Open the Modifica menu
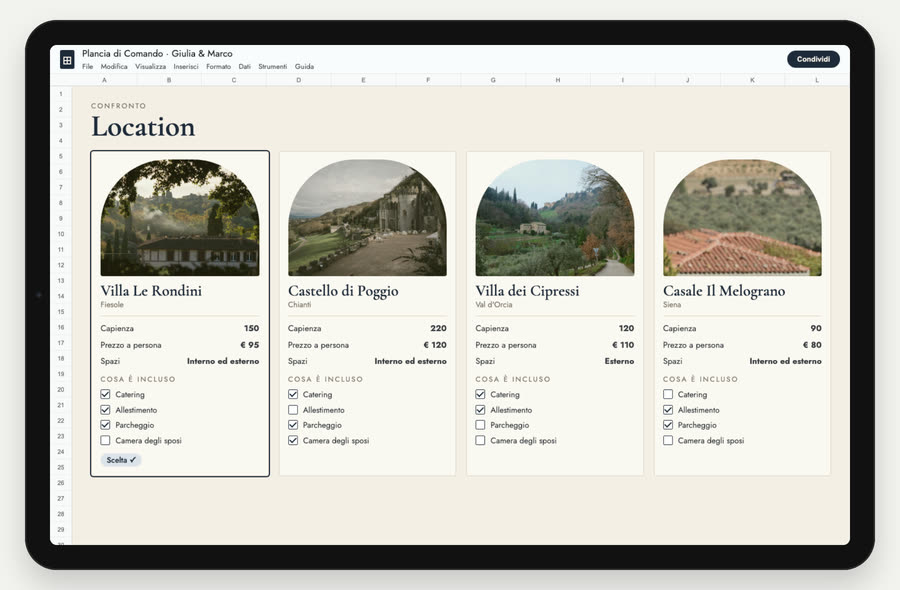 [x=114, y=67]
